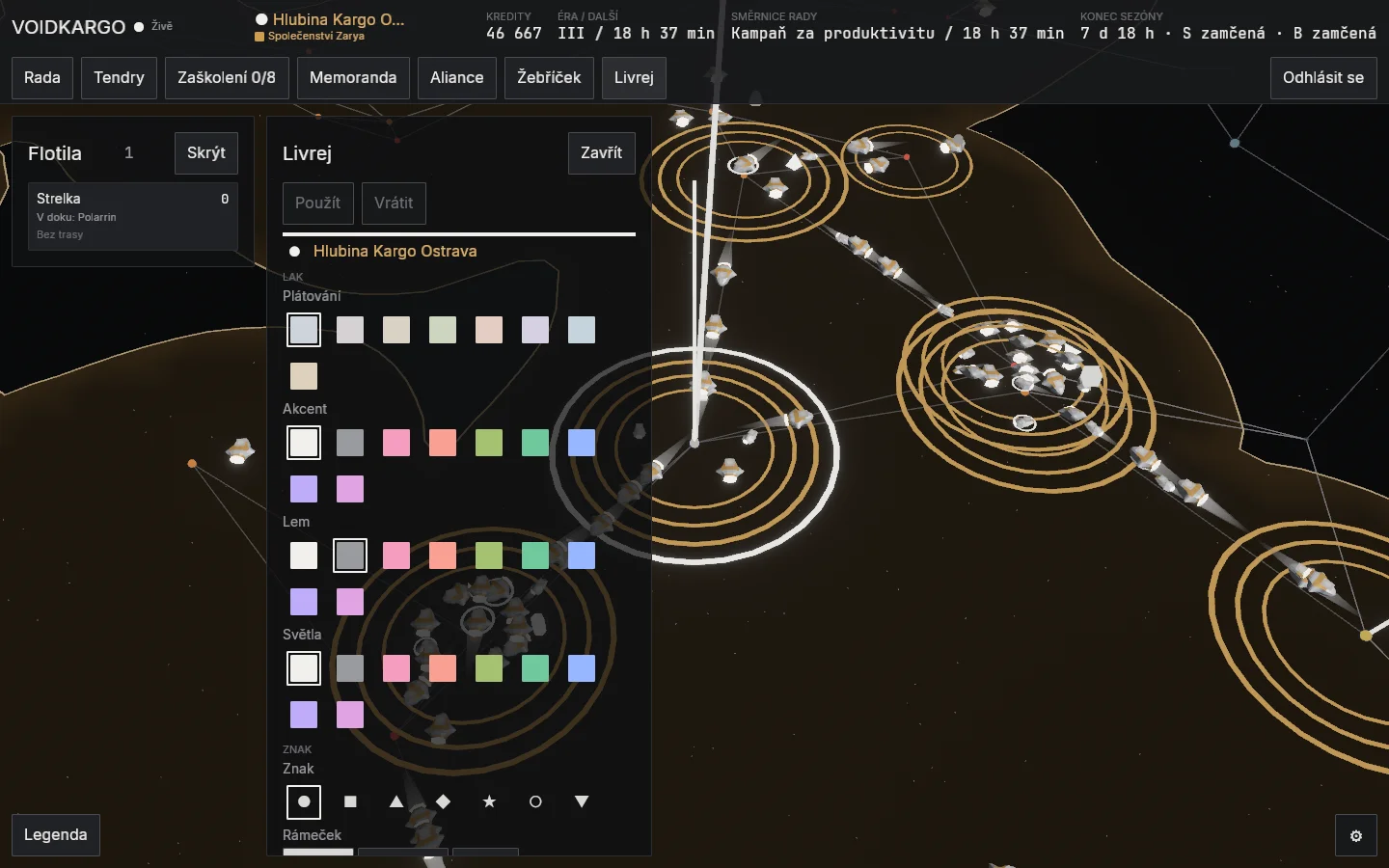Choose the teal Lem swatch
The height and width of the screenshot is (868, 1389).
coord(535,556)
